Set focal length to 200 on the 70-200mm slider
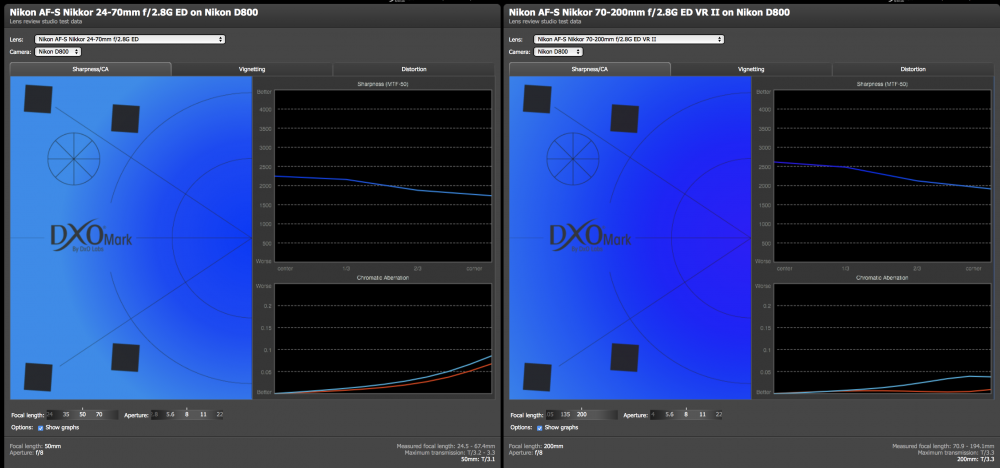This screenshot has width=1000, height=468. (x=582, y=414)
